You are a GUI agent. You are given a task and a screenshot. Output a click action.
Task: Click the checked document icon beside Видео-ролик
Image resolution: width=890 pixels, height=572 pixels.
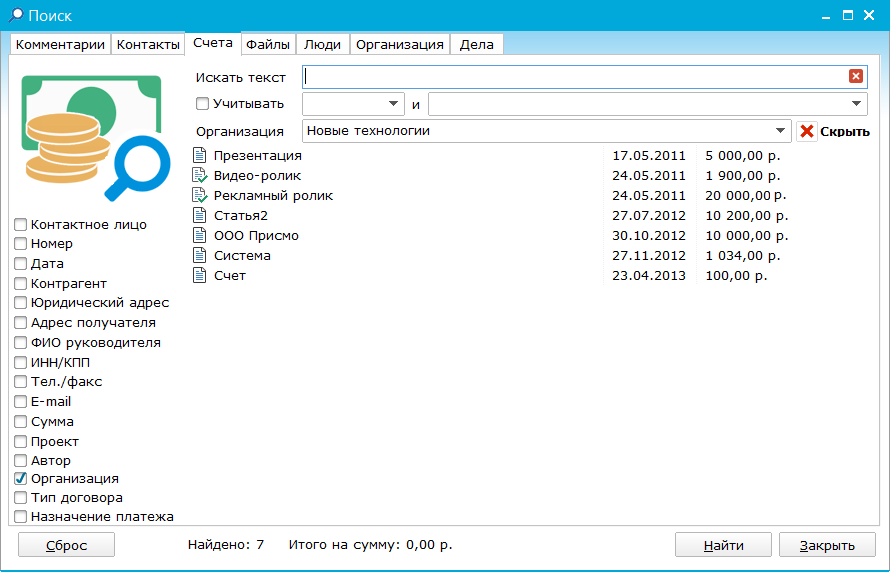(x=199, y=176)
